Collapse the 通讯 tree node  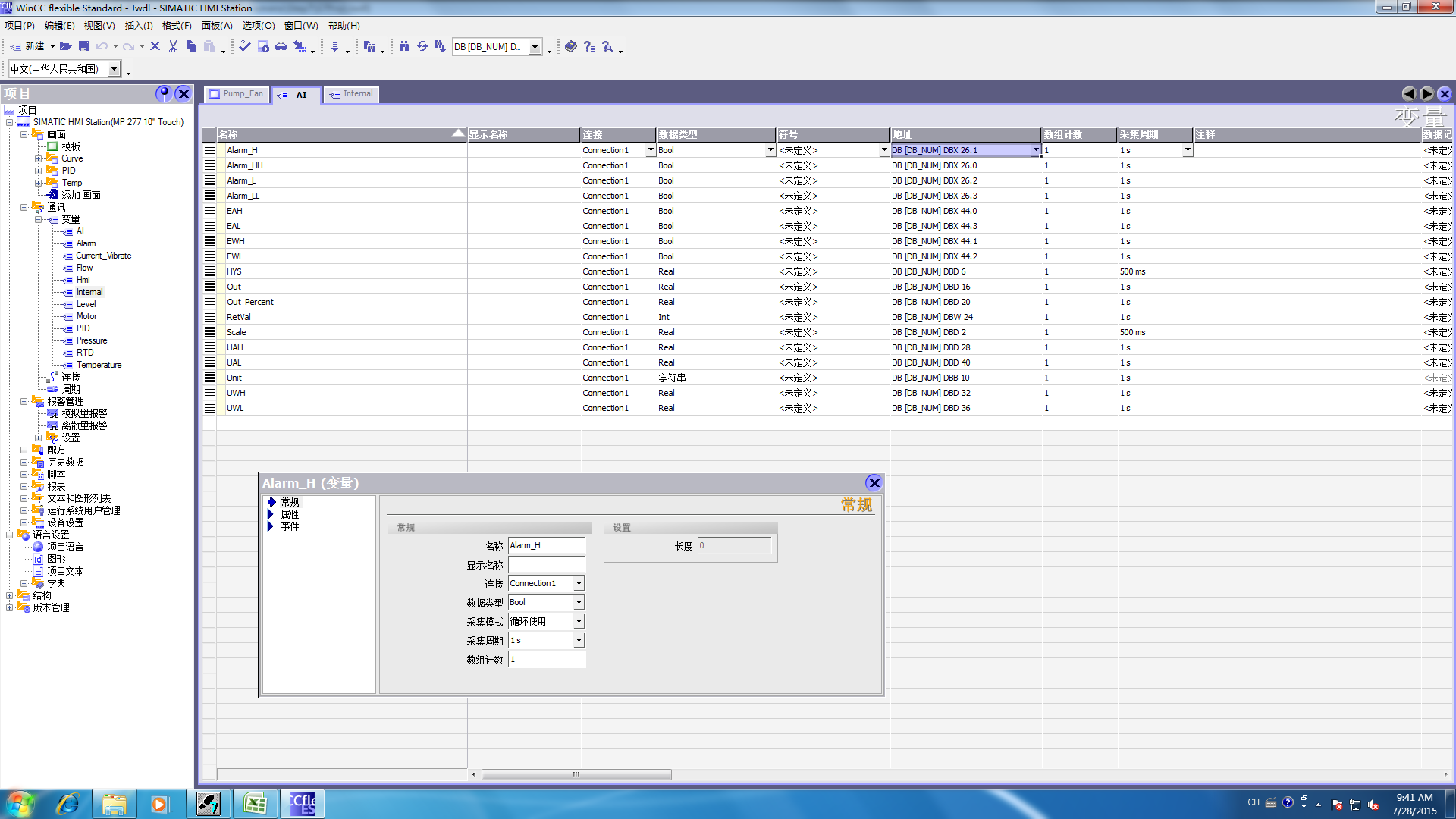pyautogui.click(x=24, y=207)
